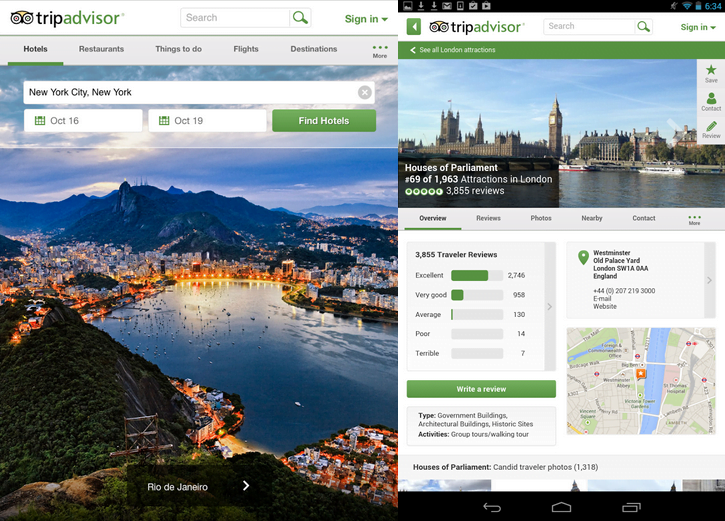Image resolution: width=725 pixels, height=521 pixels.
Task: Open the Destinations tab
Action: (313, 49)
